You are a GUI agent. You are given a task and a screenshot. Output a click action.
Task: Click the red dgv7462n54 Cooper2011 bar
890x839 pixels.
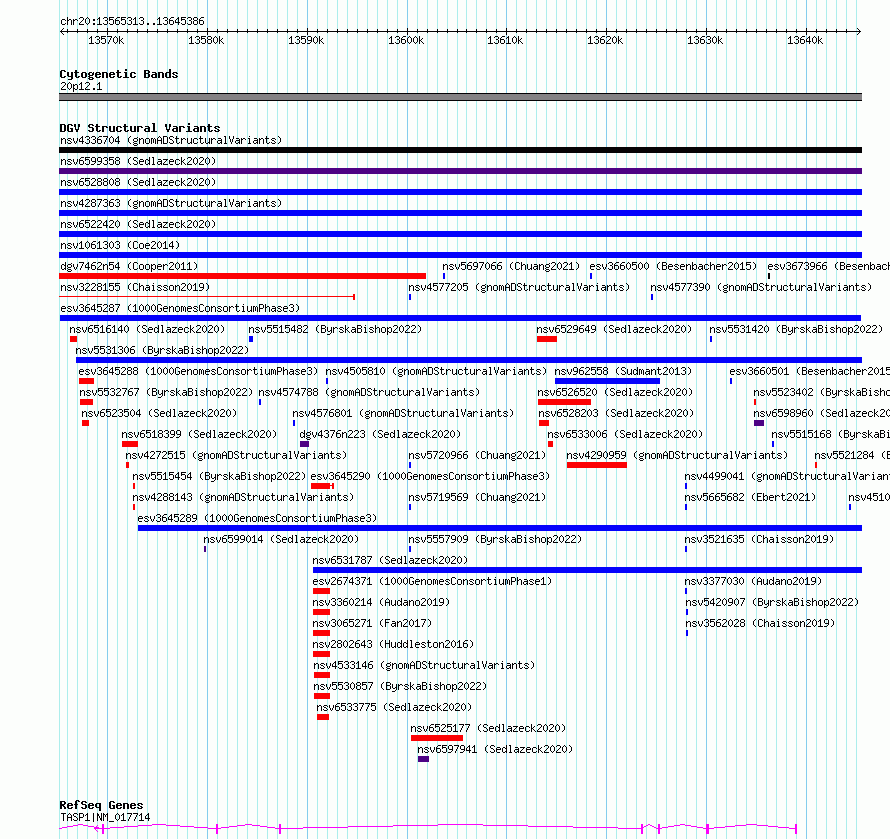[242, 276]
